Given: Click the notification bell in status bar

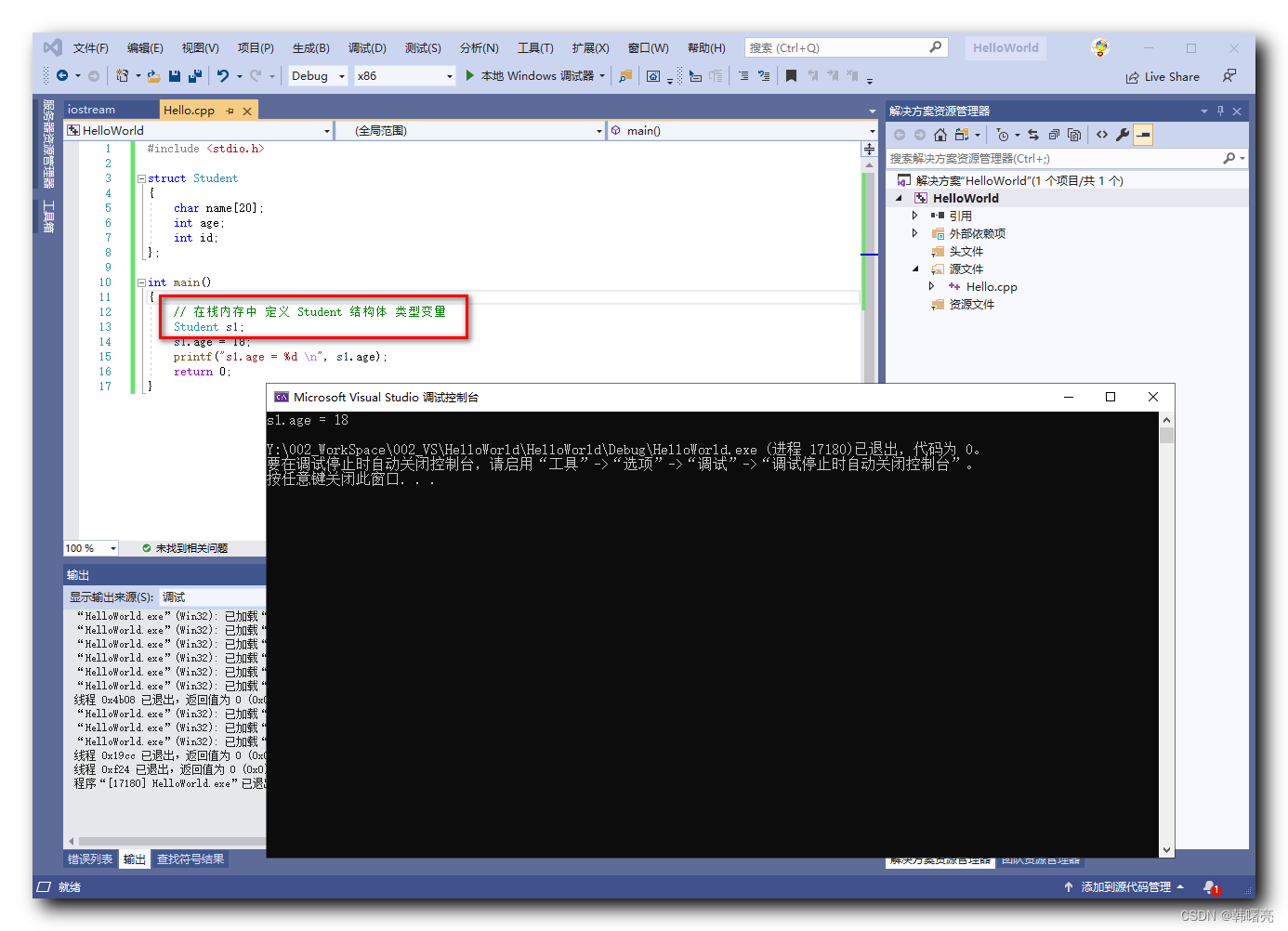Looking at the screenshot, I should click(x=1210, y=887).
